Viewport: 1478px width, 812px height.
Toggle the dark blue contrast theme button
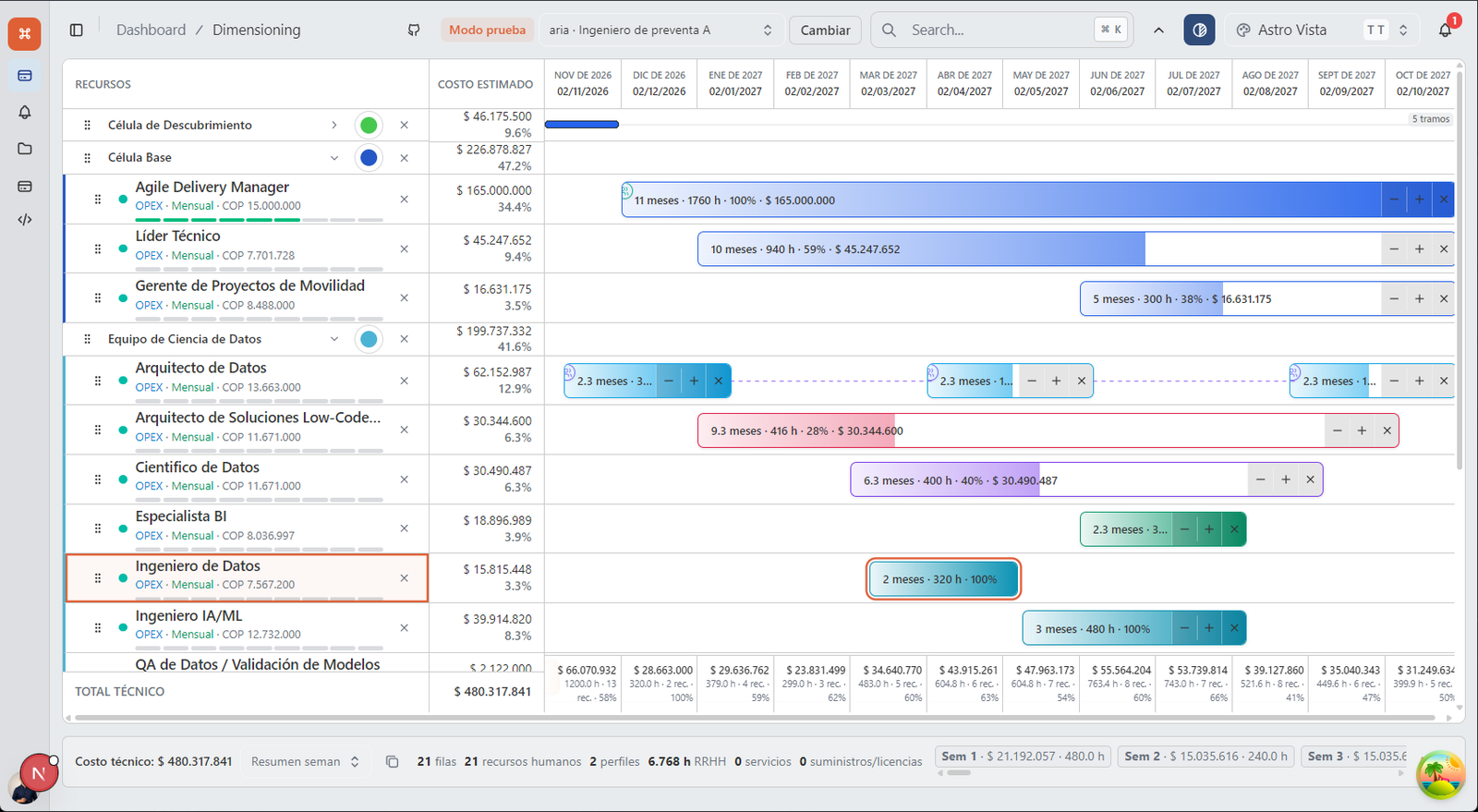tap(1199, 30)
